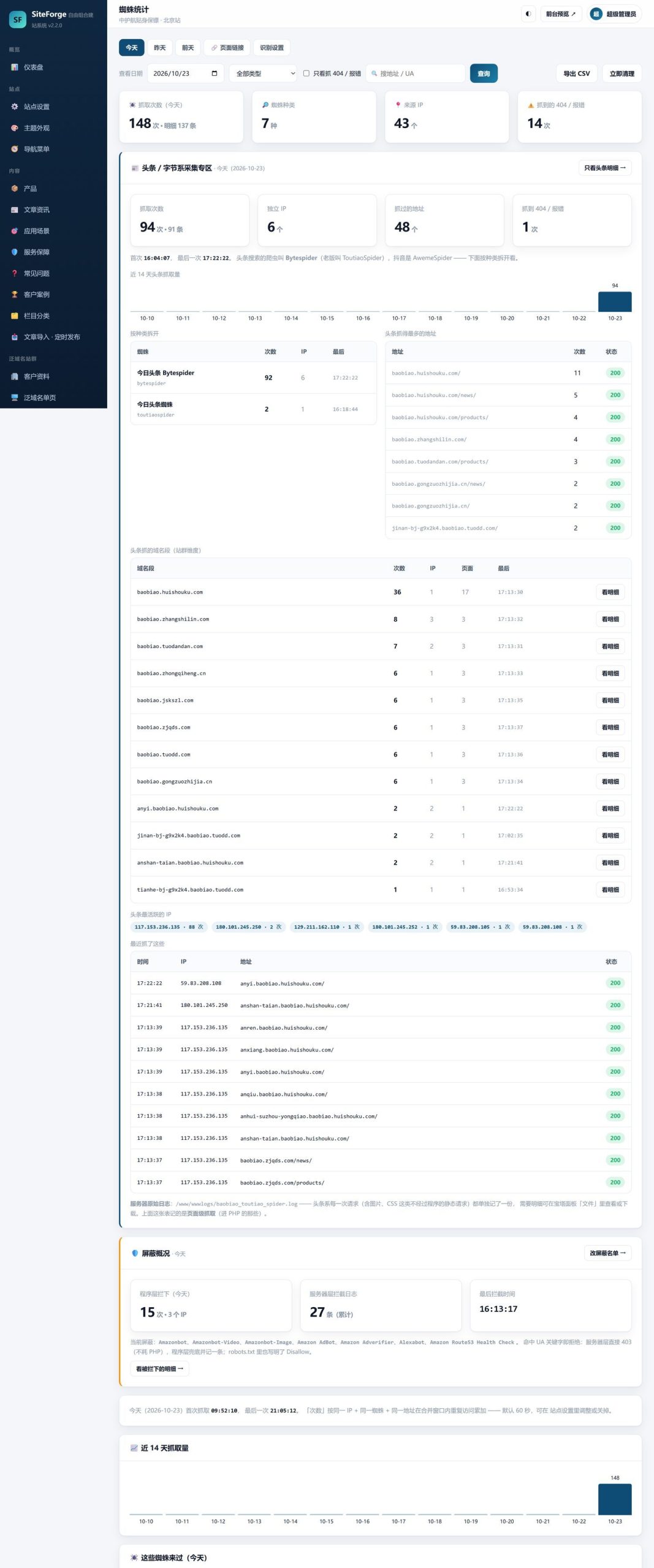The image size is (654, 1568).
Task: Open the 全部类型 type dropdown
Action: [x=264, y=73]
